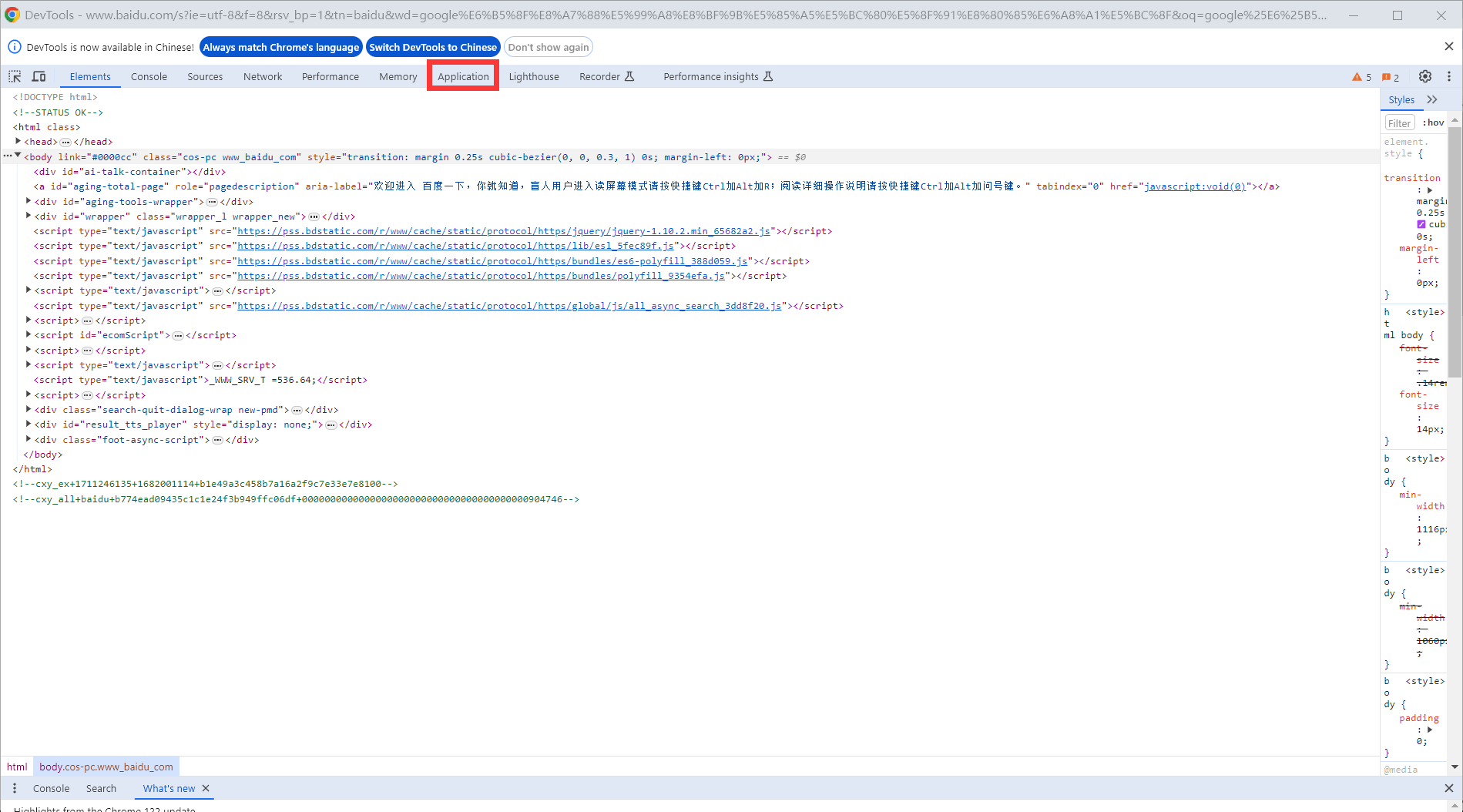This screenshot has width=1463, height=812.
Task: Expand the transition shorthand property arrow
Action: (1429, 190)
